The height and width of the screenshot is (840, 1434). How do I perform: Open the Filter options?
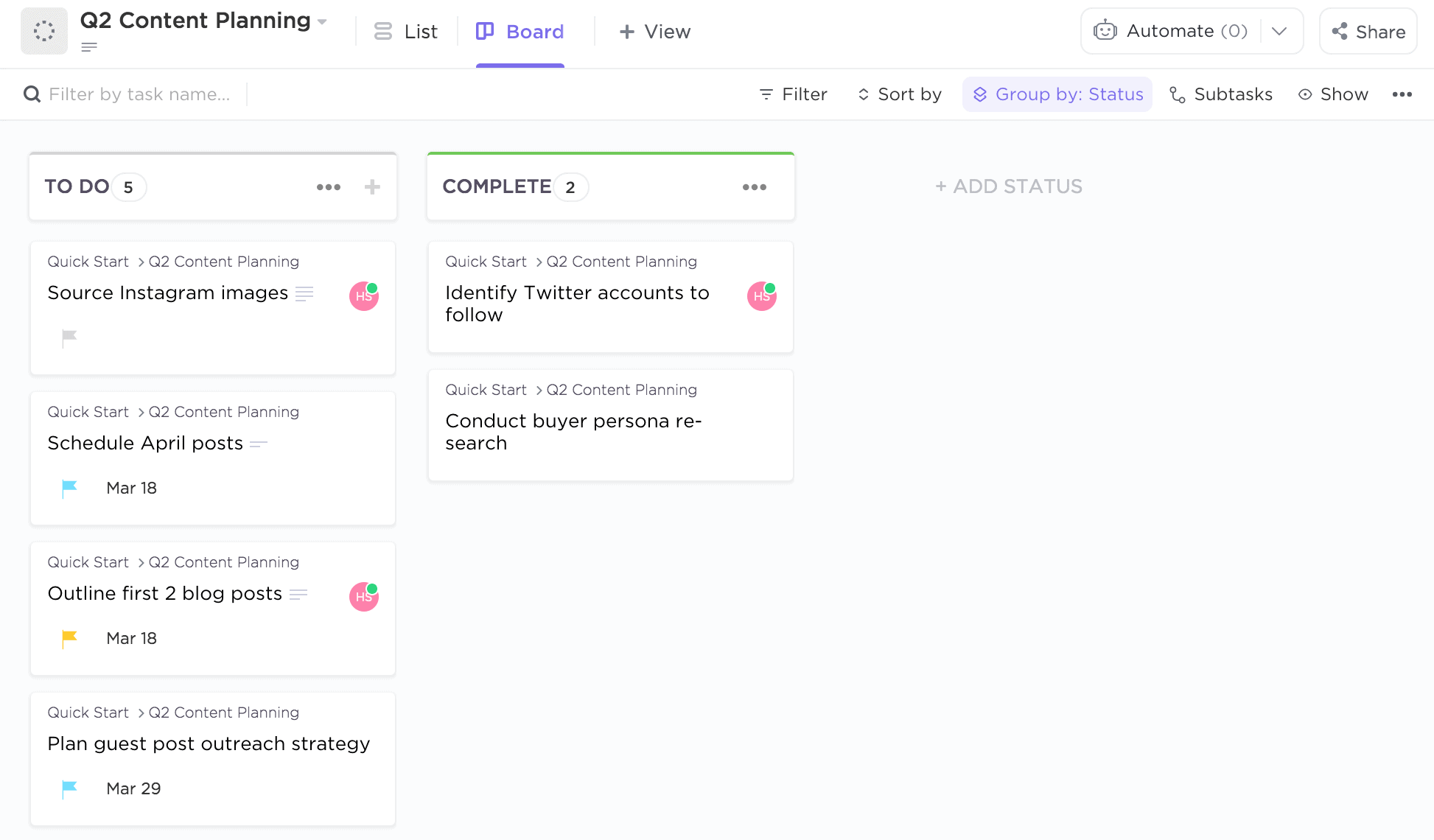click(793, 94)
